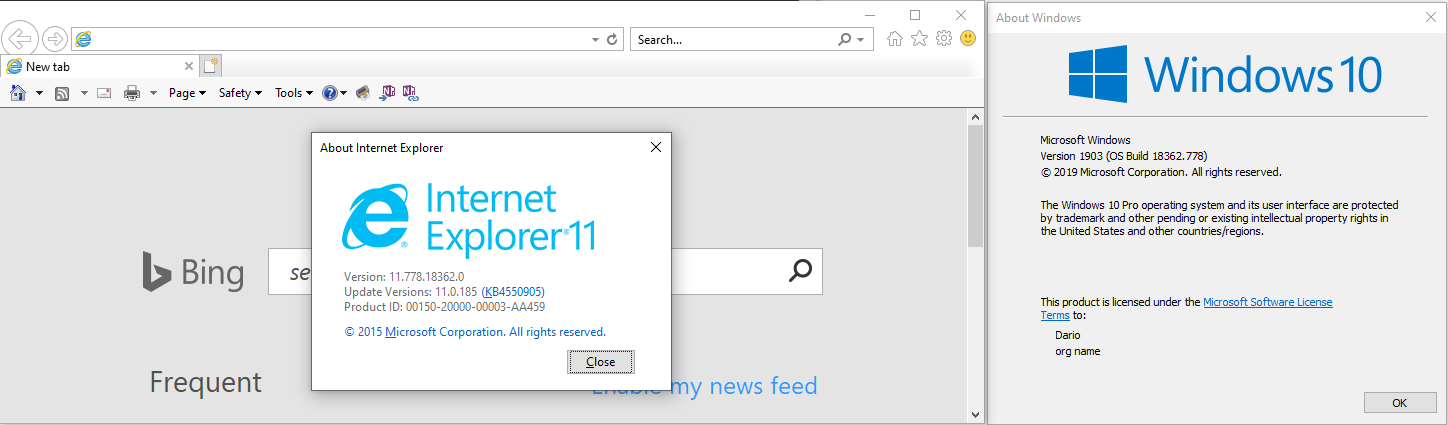Start Bing search with the magnifier icon
Image resolution: width=1448 pixels, height=425 pixels.
point(800,270)
